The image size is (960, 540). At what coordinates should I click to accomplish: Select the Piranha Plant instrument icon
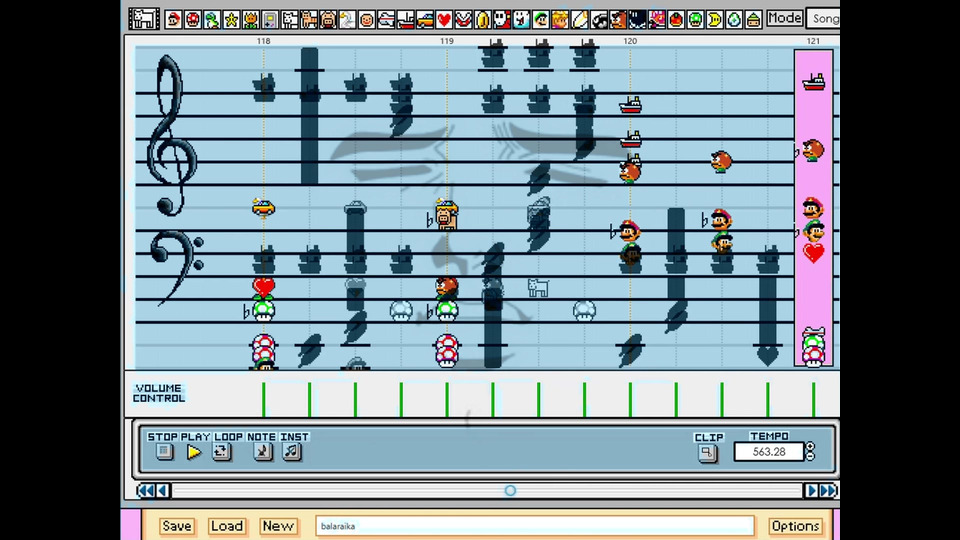tap(463, 20)
